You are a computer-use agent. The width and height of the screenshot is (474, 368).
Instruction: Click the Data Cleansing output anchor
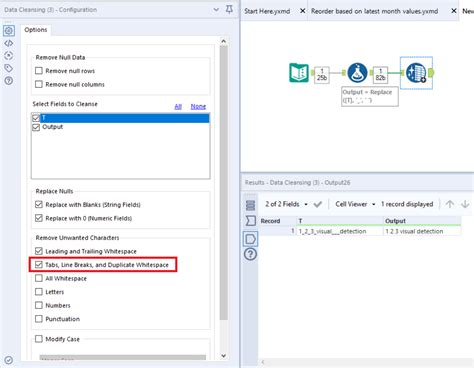point(431,72)
